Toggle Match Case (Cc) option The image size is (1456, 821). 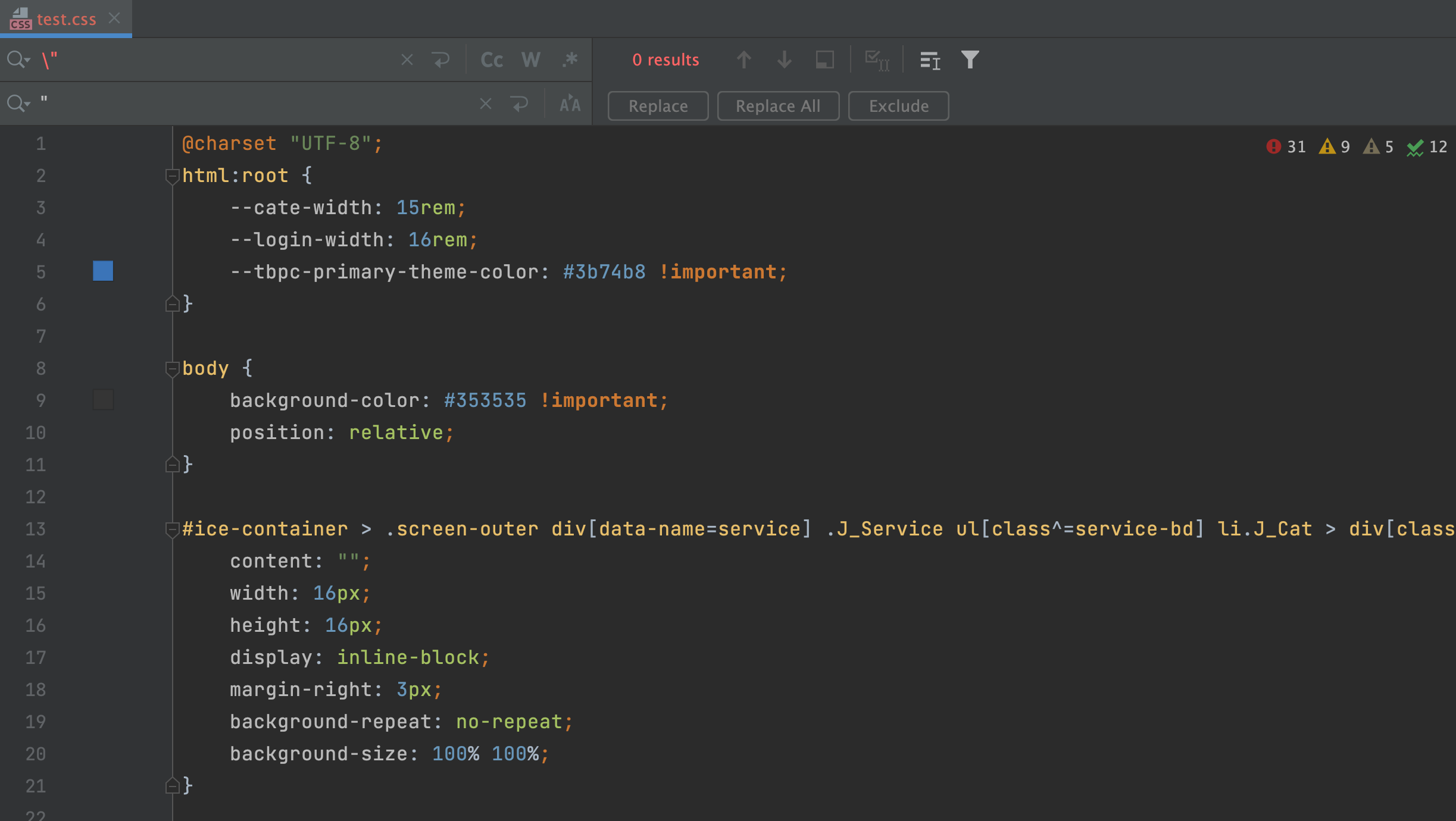click(492, 59)
